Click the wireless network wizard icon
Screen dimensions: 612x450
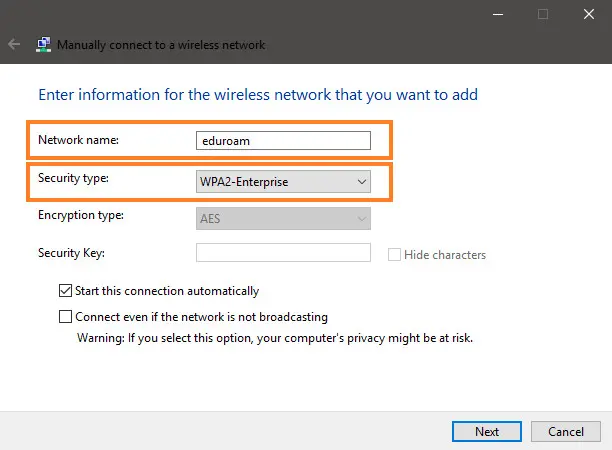(x=43, y=45)
